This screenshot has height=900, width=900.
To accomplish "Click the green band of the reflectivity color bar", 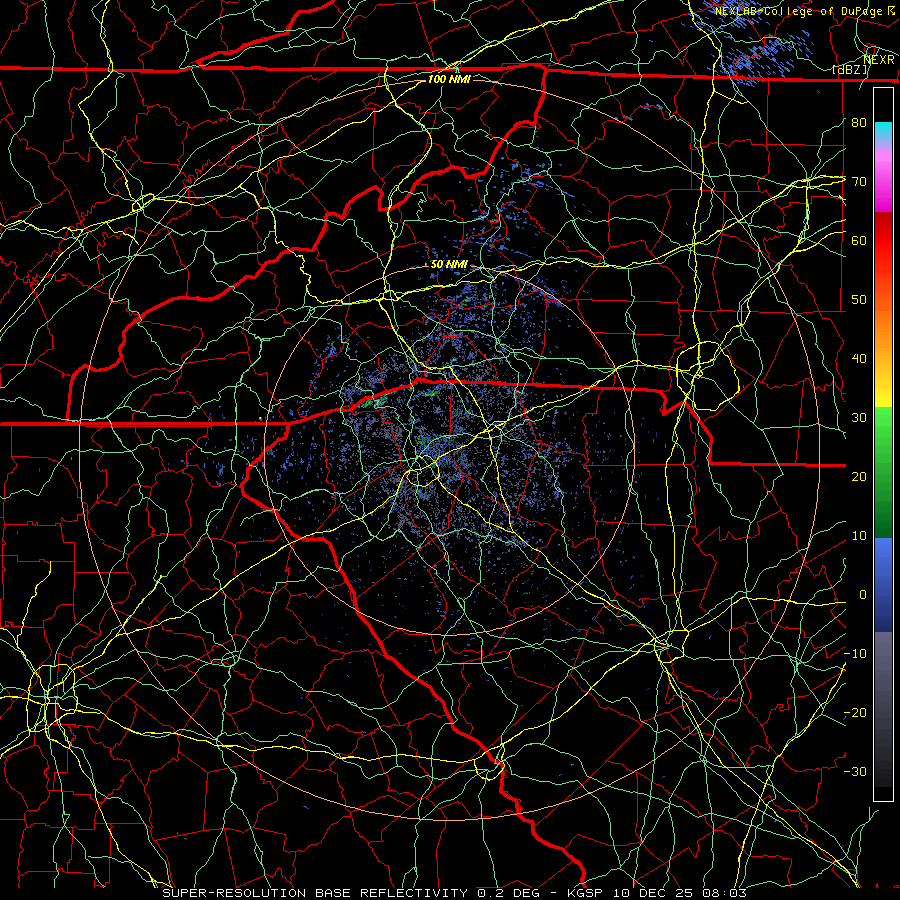I will click(883, 472).
